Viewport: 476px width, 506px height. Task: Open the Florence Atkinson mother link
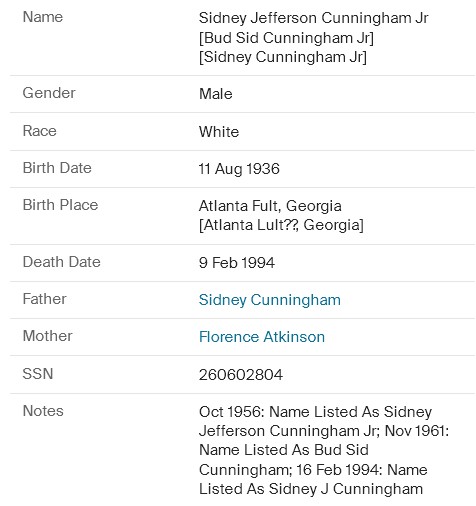coord(262,337)
